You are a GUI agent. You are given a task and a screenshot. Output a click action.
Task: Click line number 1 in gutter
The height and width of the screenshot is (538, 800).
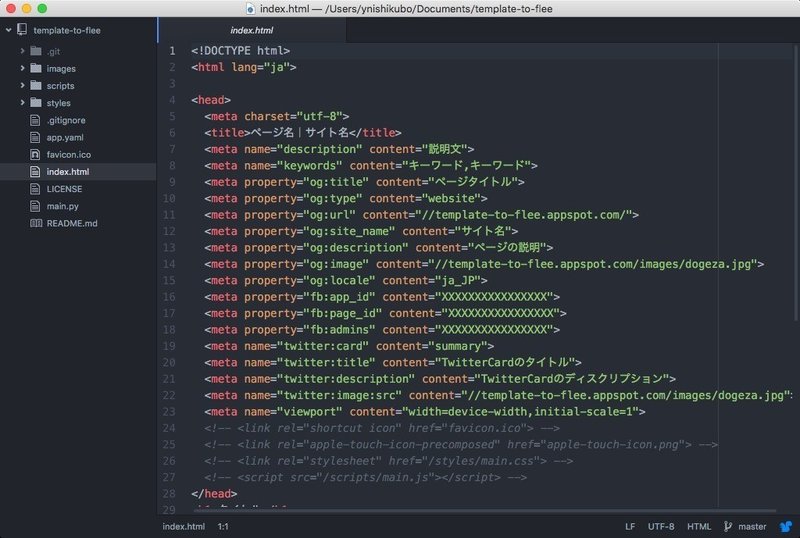(172, 51)
